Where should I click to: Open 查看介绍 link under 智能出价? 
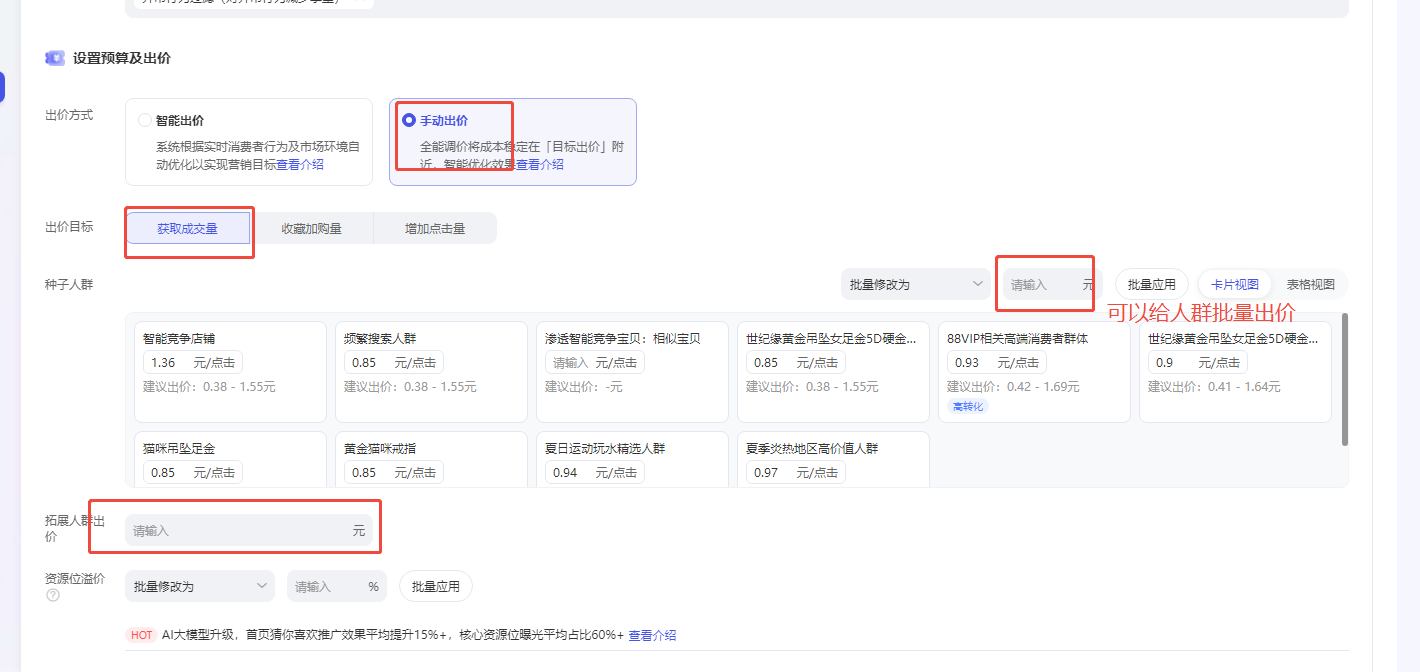point(300,164)
